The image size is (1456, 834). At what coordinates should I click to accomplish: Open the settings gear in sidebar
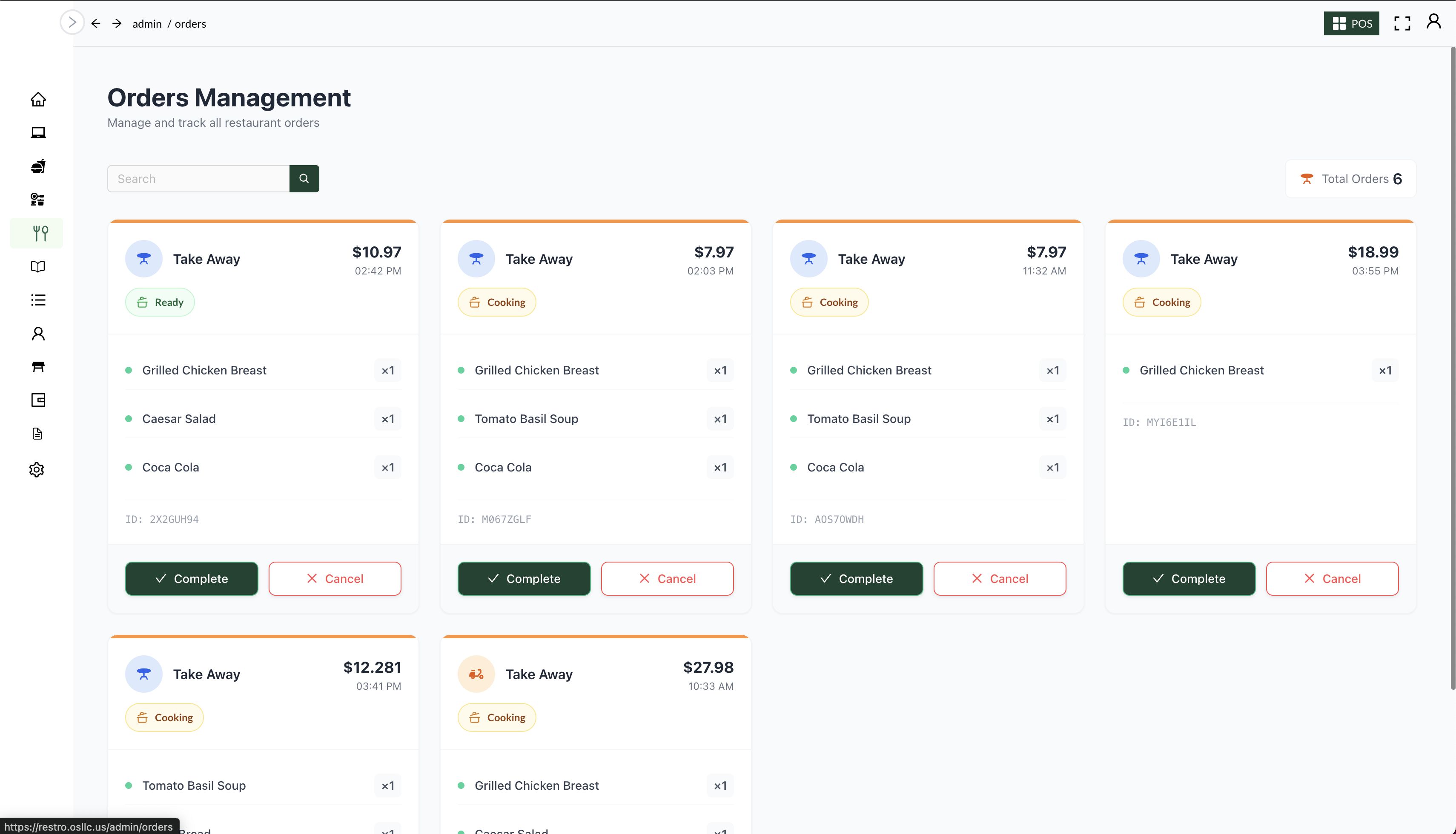click(37, 470)
